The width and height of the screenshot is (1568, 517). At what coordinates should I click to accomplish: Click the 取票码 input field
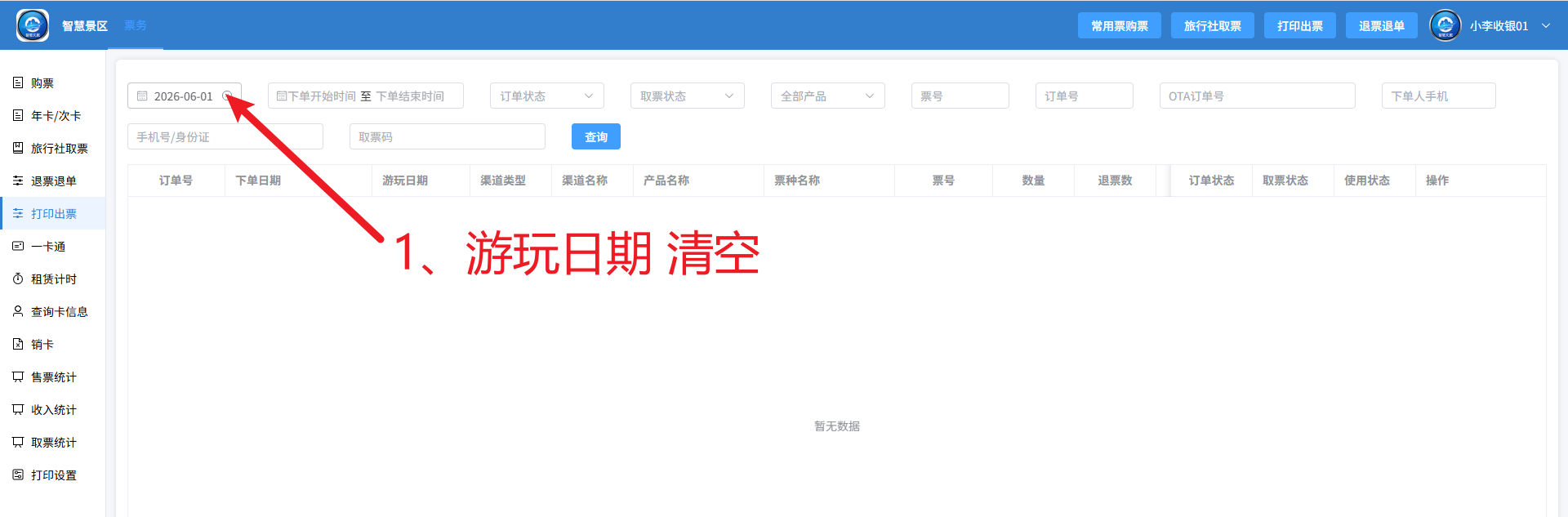[448, 136]
